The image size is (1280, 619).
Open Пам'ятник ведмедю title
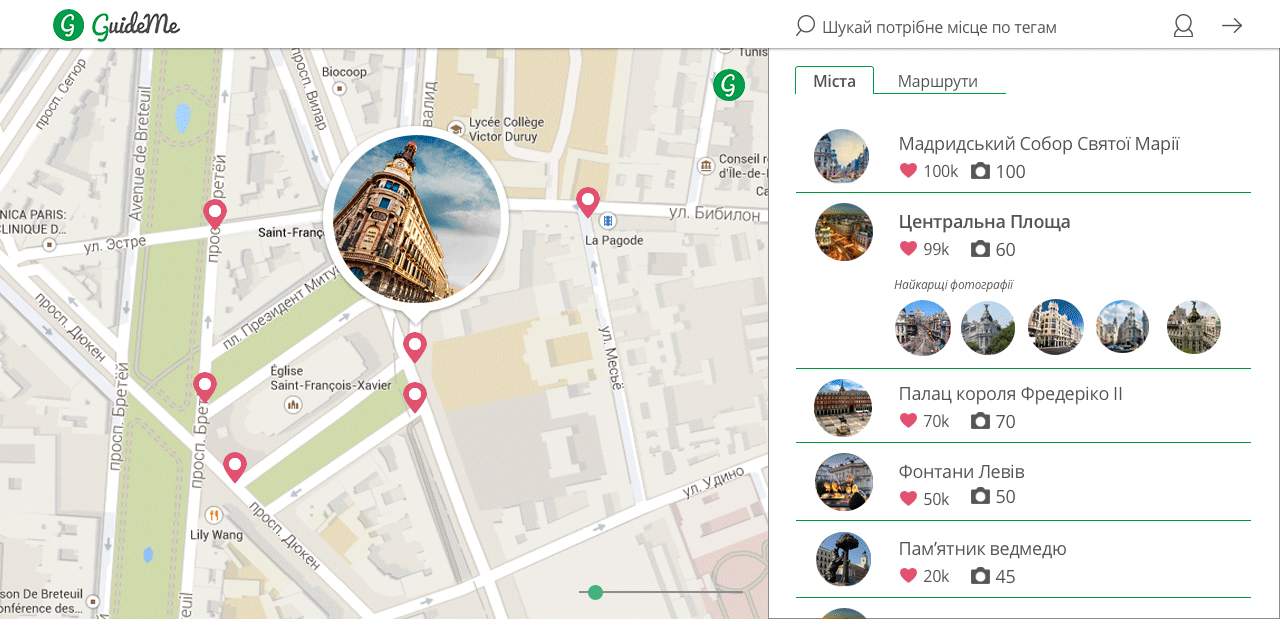click(x=982, y=549)
